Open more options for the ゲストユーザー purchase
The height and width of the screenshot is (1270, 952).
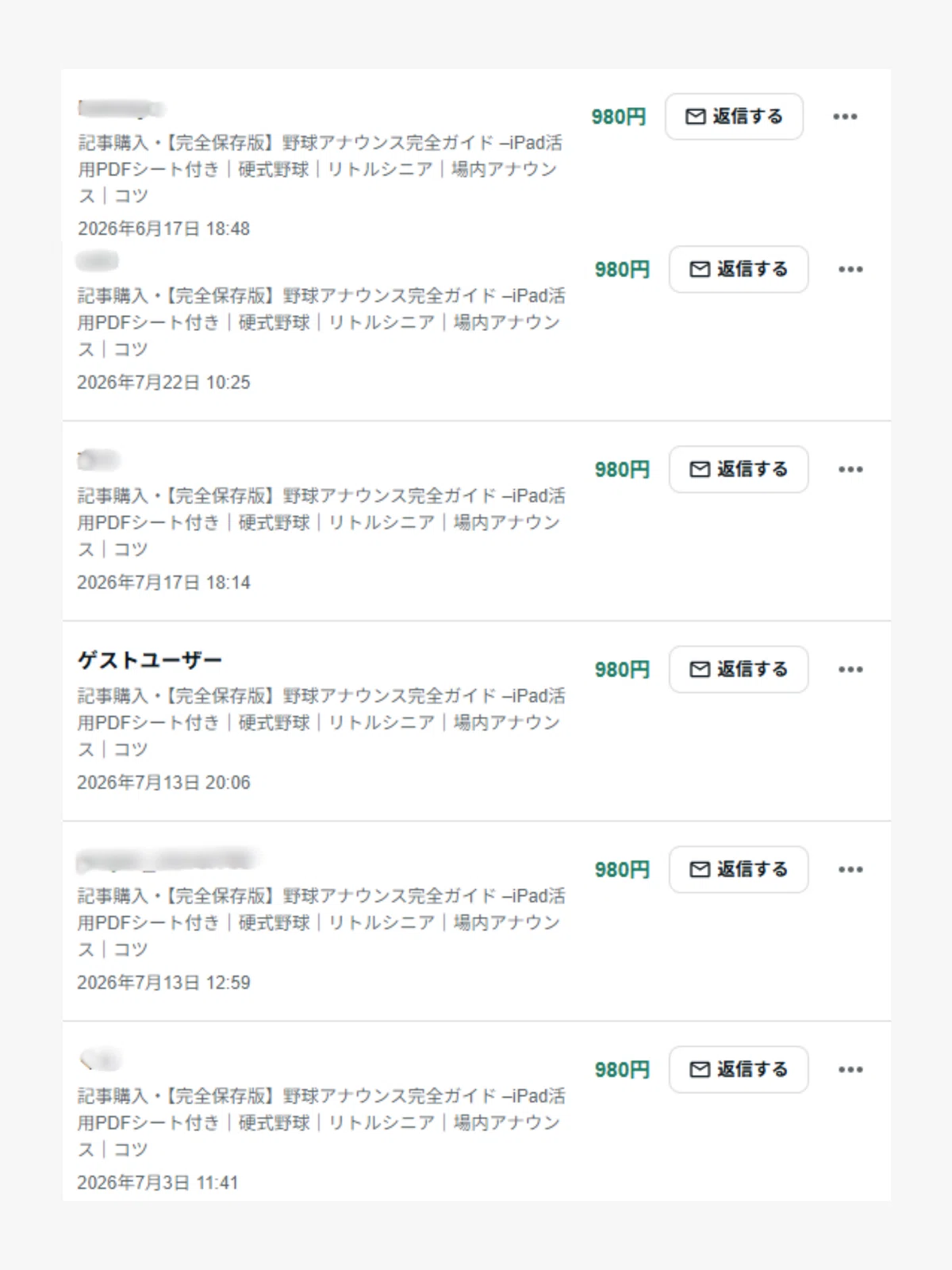pyautogui.click(x=850, y=669)
